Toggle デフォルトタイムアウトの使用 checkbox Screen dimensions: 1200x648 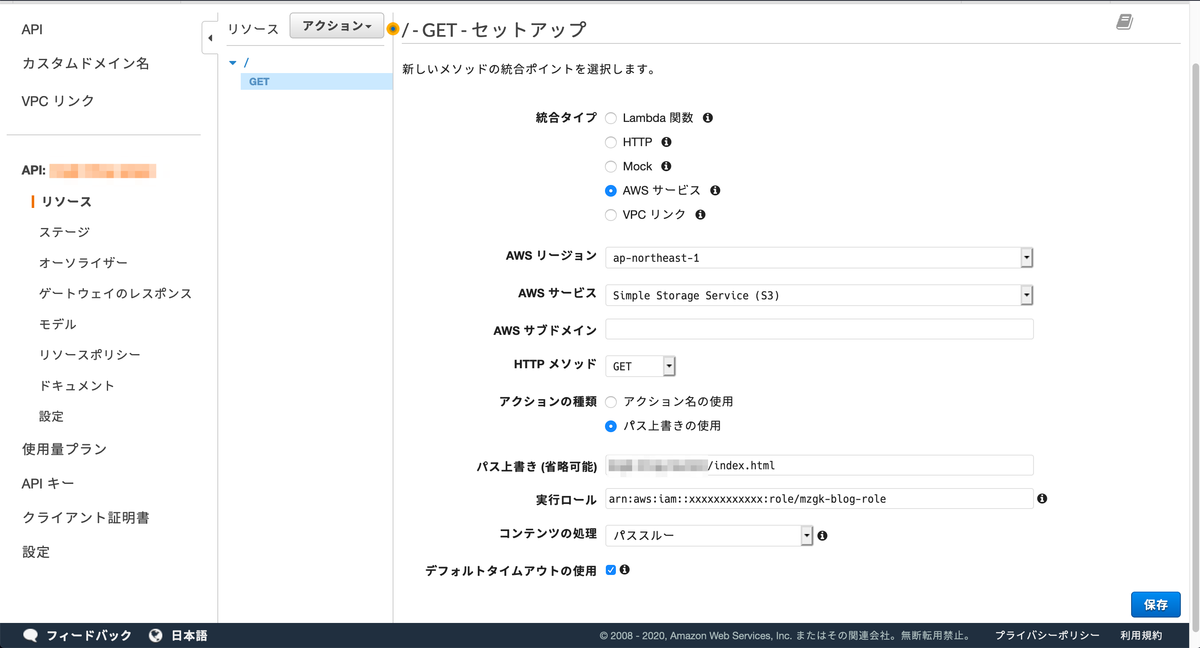click(x=611, y=570)
